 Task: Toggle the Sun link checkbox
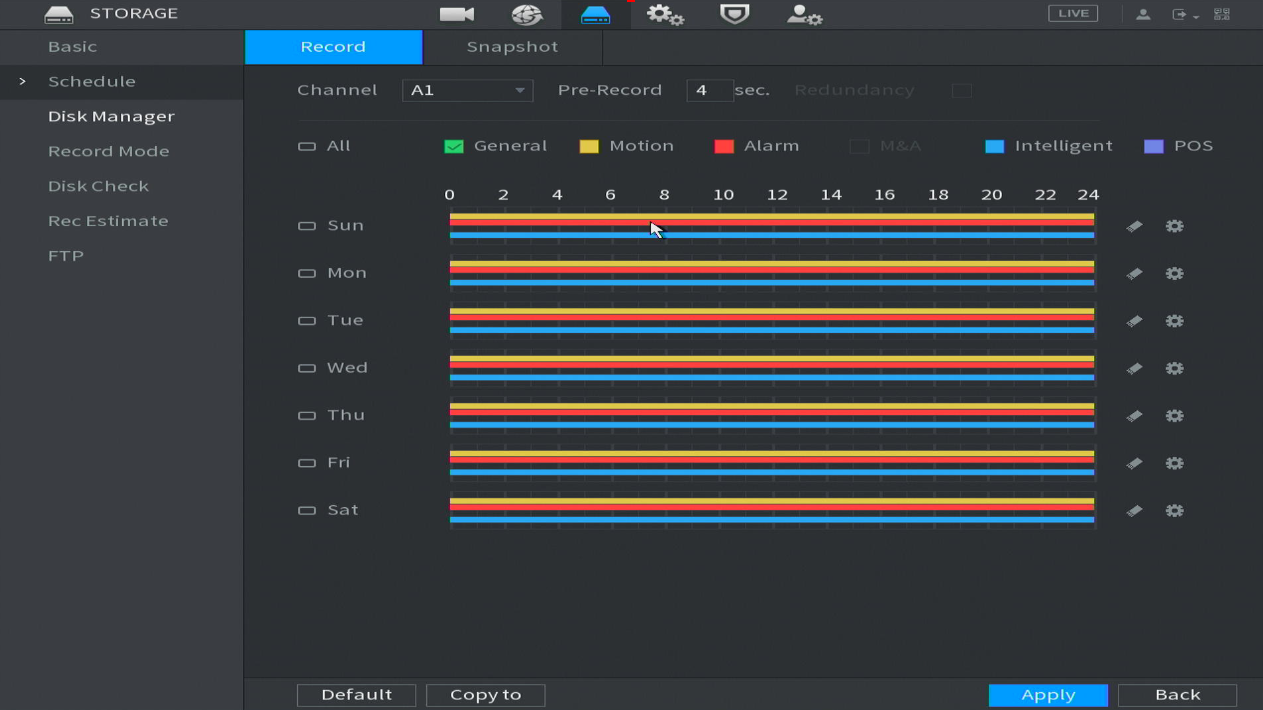pyautogui.click(x=306, y=226)
